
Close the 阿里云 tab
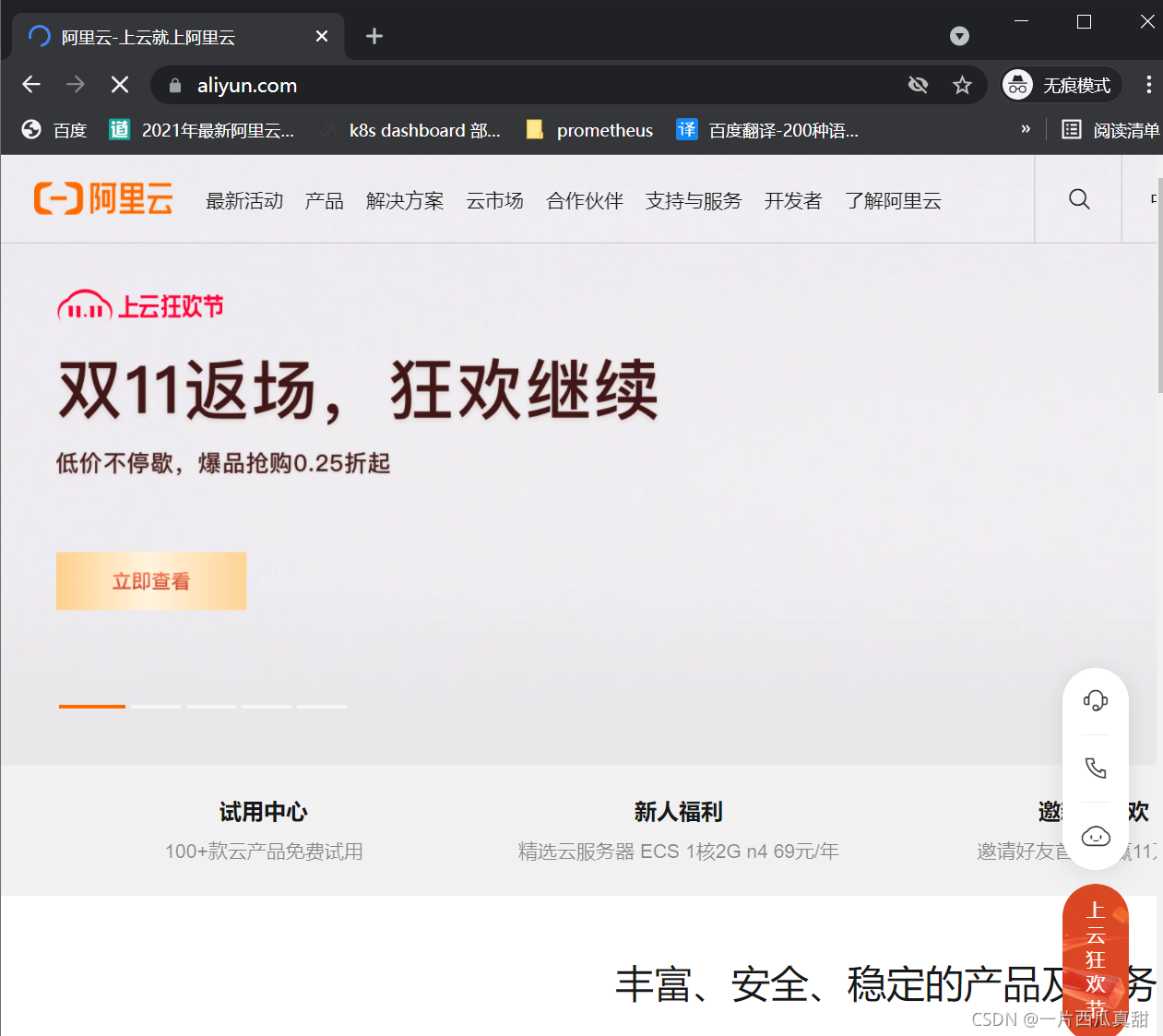tap(322, 36)
